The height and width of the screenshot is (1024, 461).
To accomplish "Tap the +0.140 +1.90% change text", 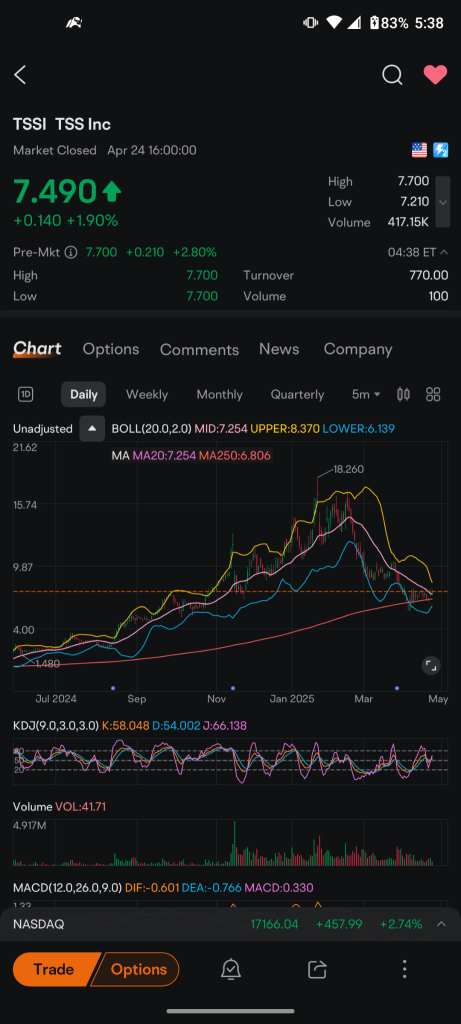I will point(65,221).
